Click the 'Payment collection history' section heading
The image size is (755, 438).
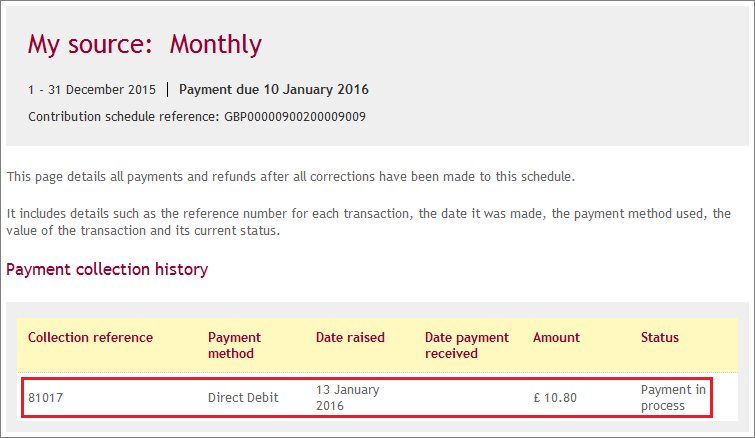pos(107,270)
